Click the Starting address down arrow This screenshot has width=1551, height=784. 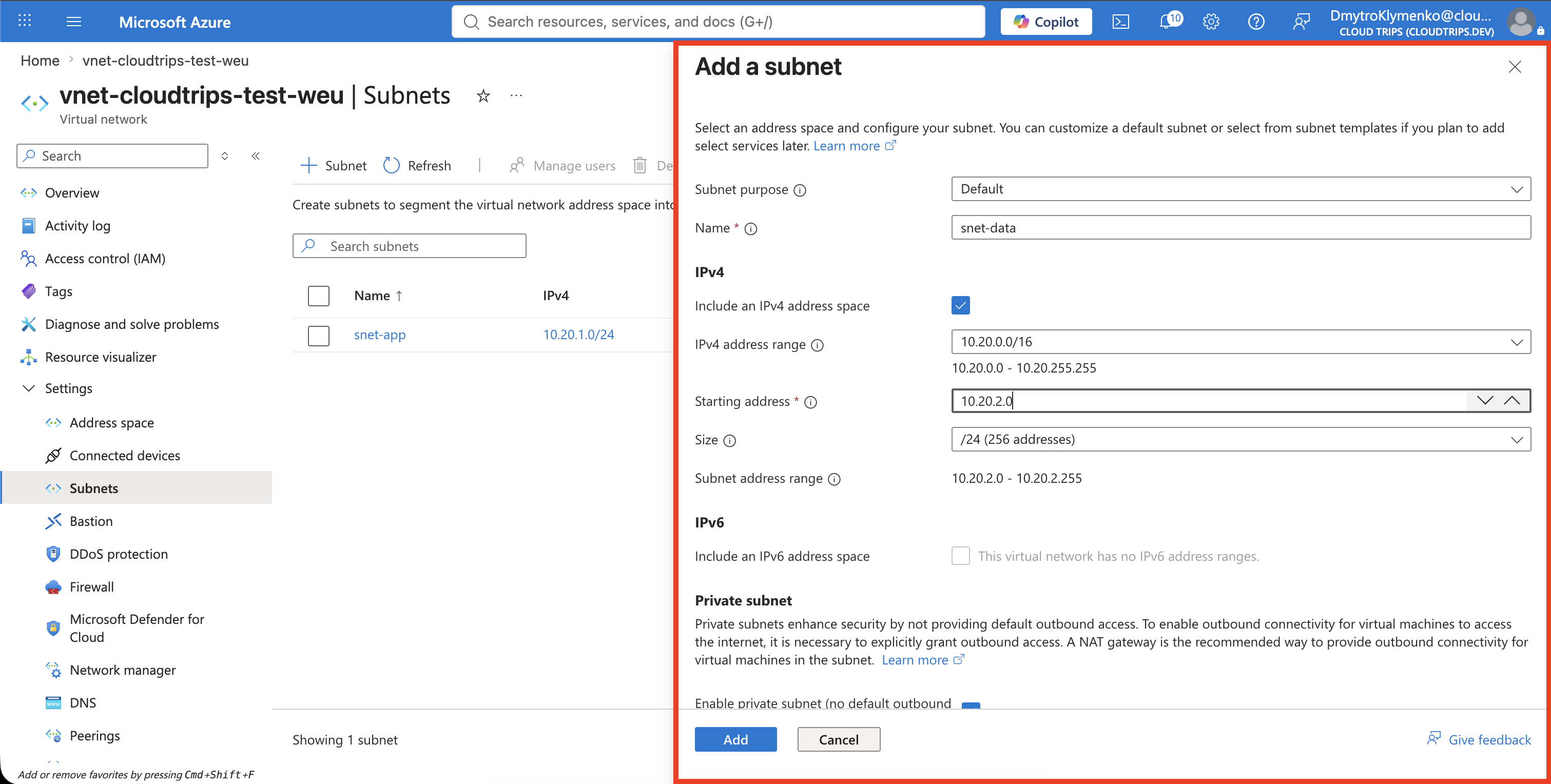click(x=1485, y=400)
